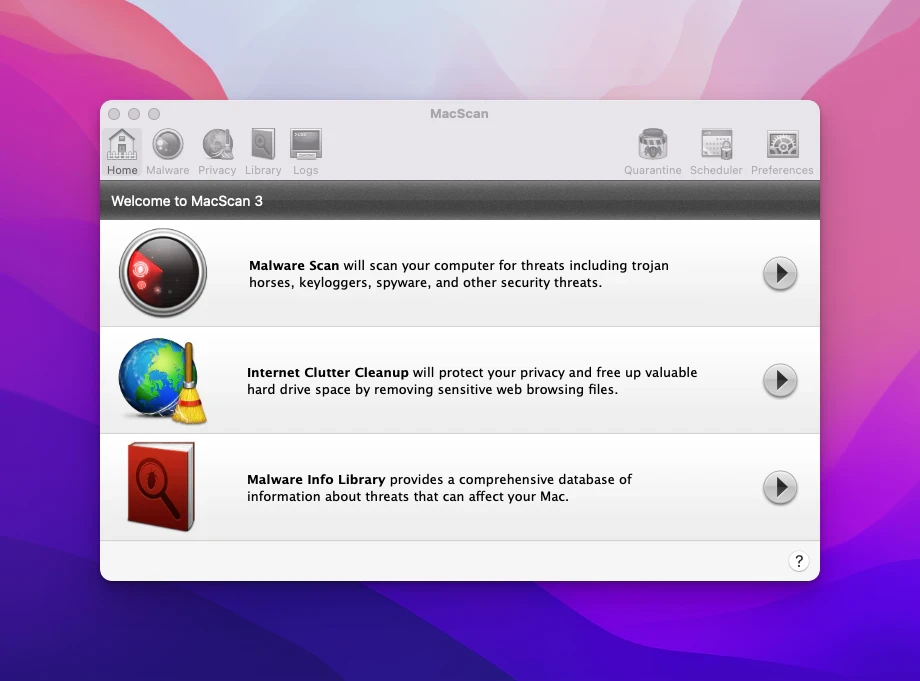Click the Malware Info Library description text
Image resolution: width=920 pixels, height=681 pixels.
click(x=439, y=488)
